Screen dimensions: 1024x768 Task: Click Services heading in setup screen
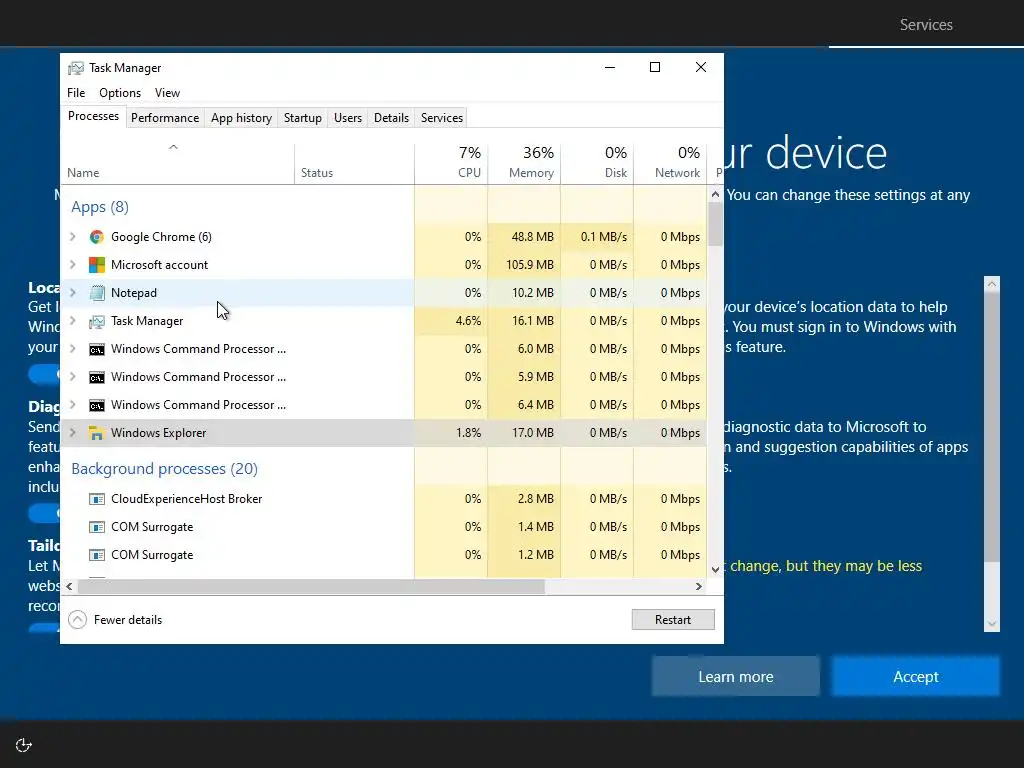click(x=926, y=25)
